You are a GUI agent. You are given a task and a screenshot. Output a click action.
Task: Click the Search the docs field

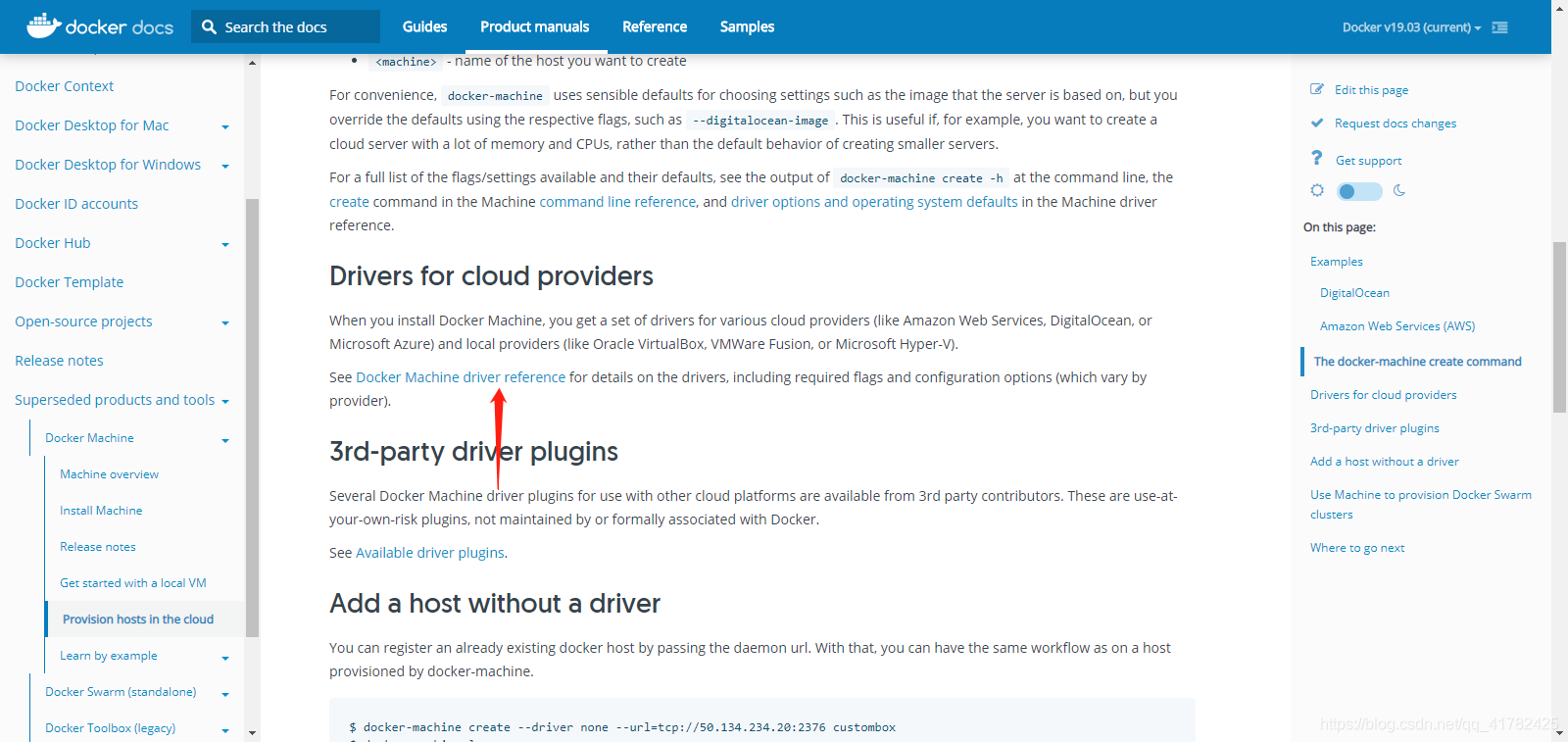click(285, 26)
